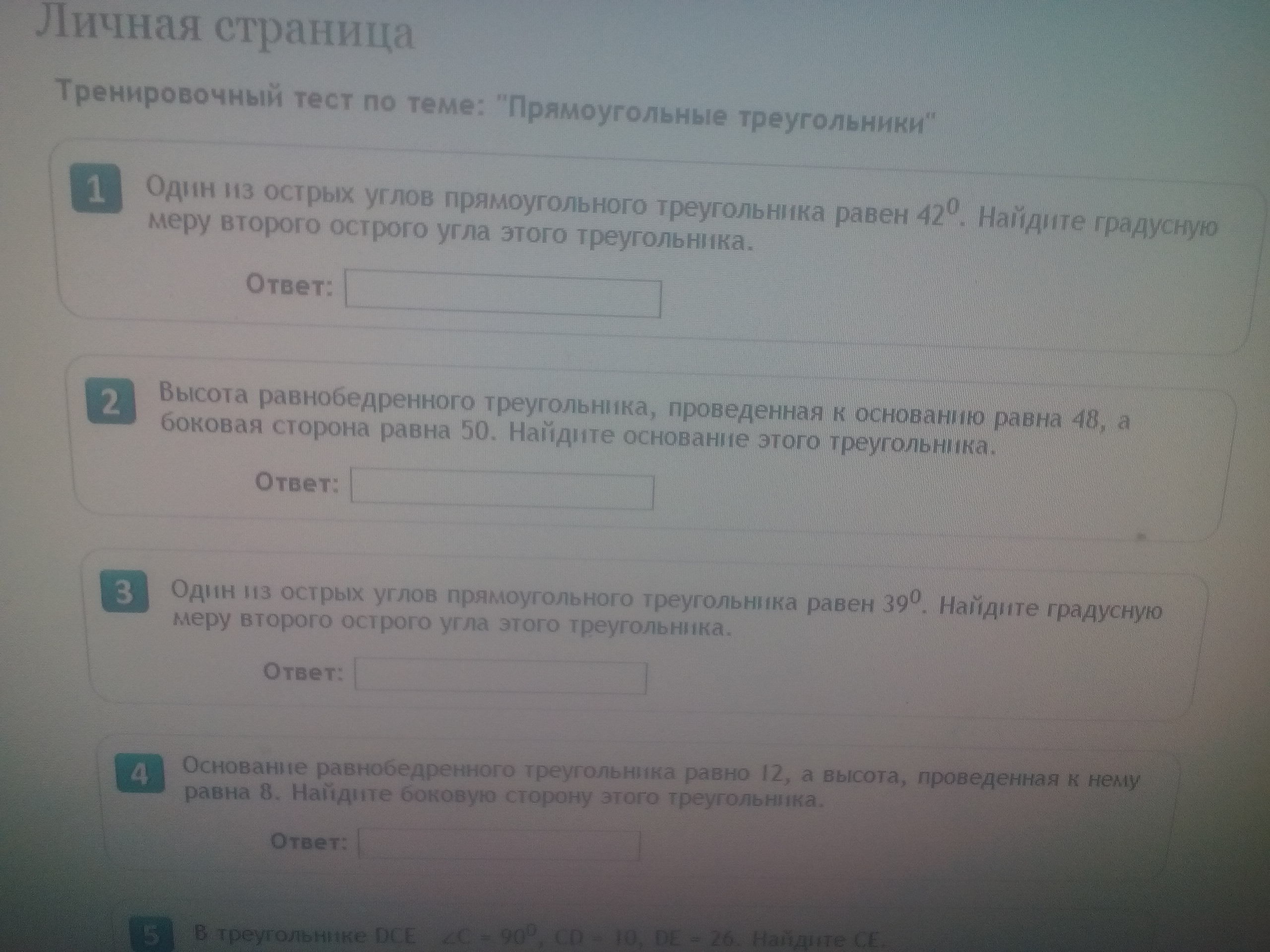Screen dimensions: 1270x952
Task: Click question 5 text about triangle DCE
Action: click(540, 938)
